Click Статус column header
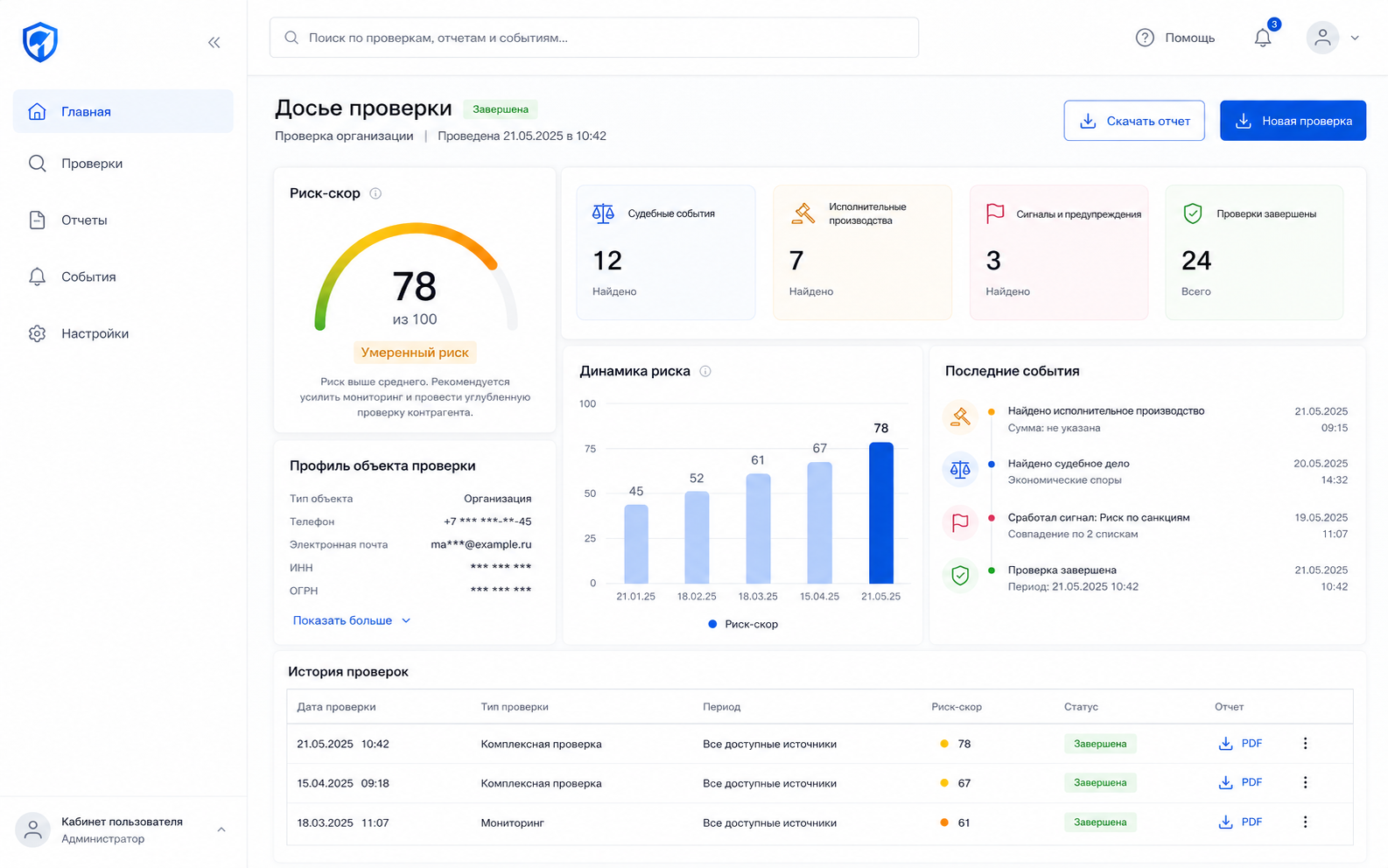Screen dimensions: 1388x868 point(1081,707)
